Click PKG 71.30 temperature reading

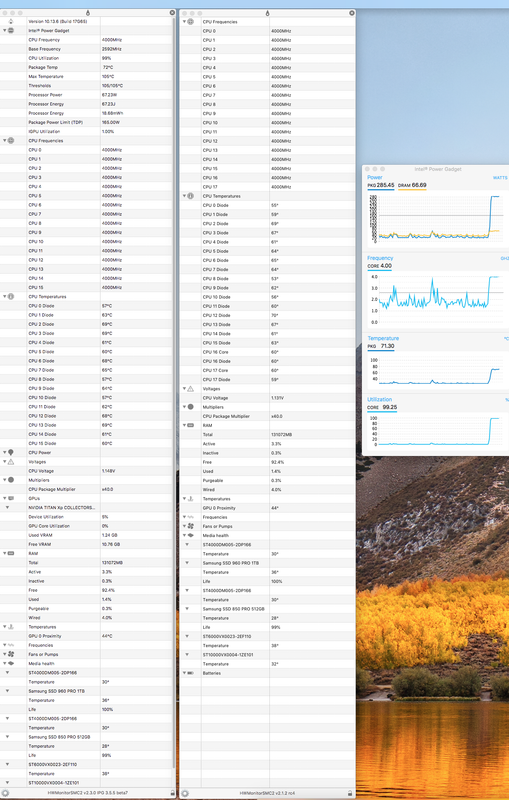[x=381, y=346]
